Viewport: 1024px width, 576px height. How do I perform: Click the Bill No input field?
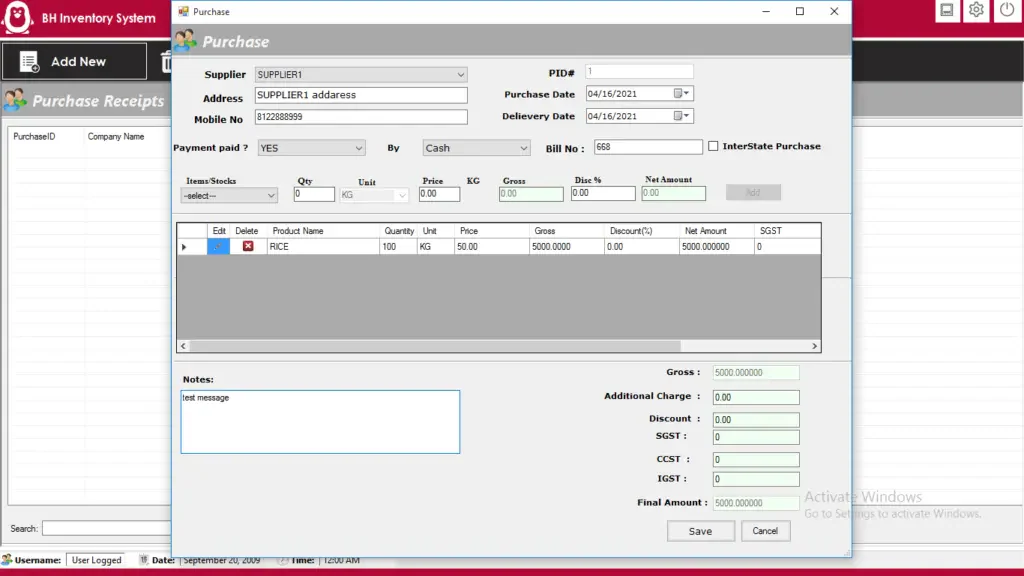pos(648,147)
